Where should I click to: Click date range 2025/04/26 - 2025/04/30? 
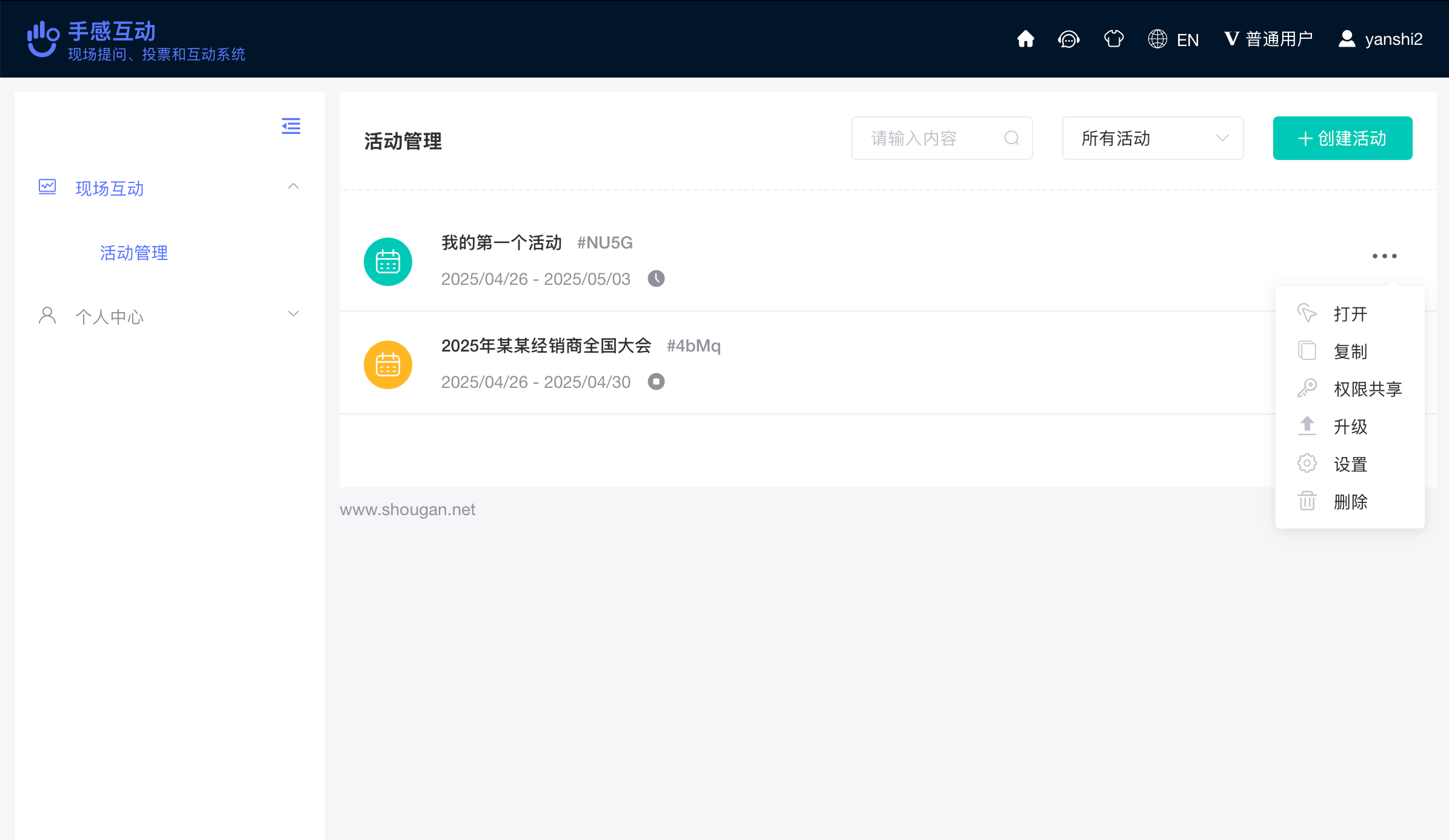pos(536,382)
